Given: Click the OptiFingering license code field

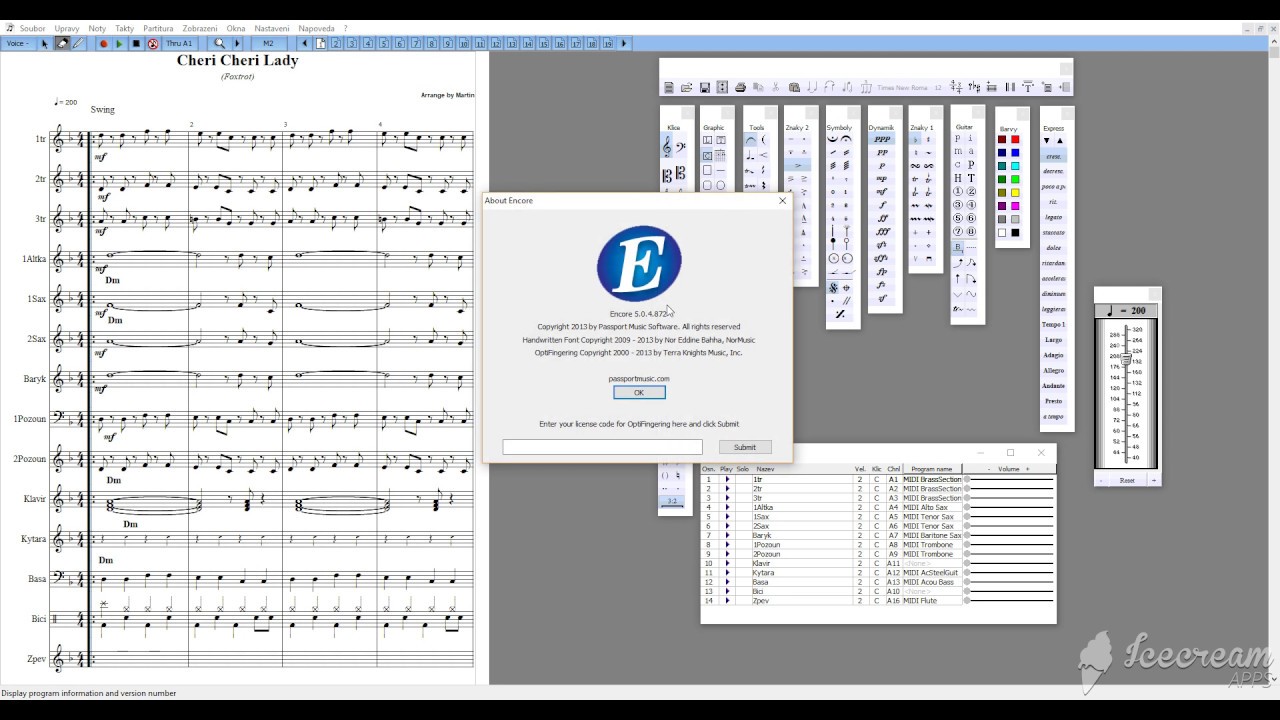Looking at the screenshot, I should pyautogui.click(x=602, y=447).
